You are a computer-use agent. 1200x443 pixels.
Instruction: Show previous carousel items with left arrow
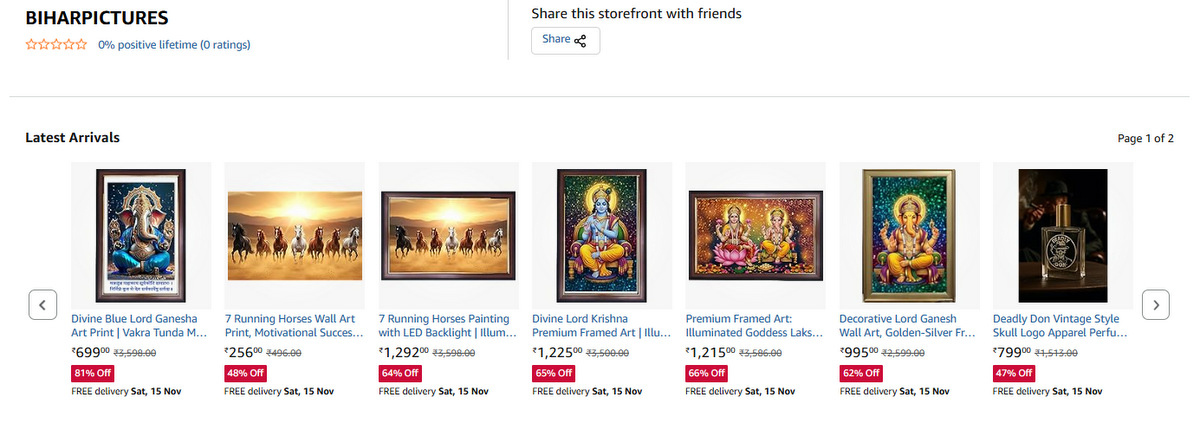pos(42,304)
